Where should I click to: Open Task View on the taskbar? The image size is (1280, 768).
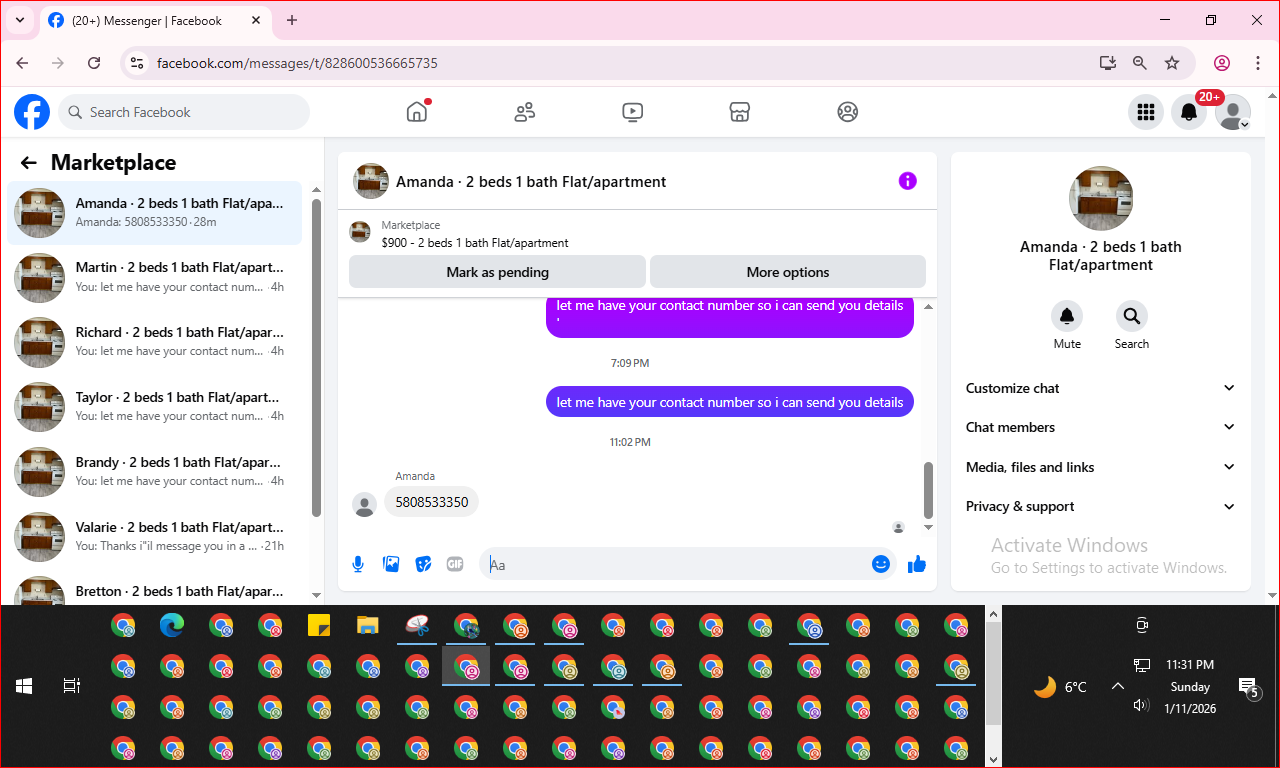72,686
